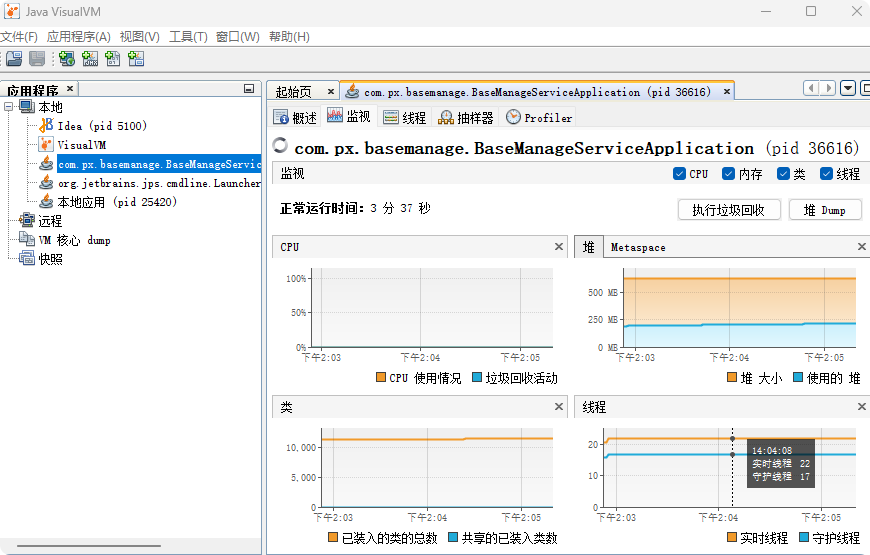Open the 视图(V) menu
This screenshot has height=555, width=870.
140,37
